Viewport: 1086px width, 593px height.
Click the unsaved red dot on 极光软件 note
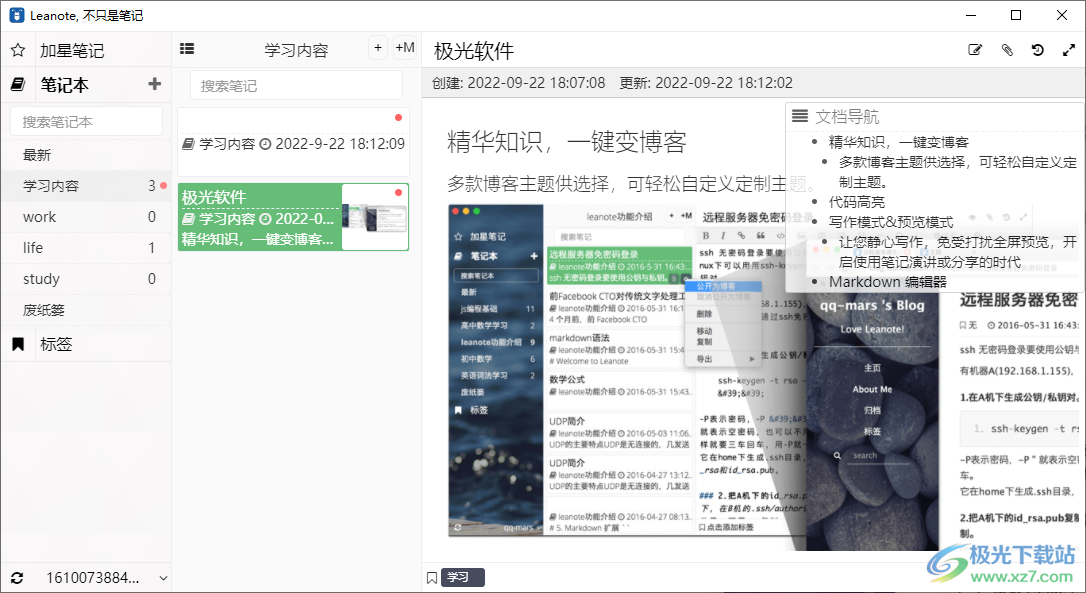pos(398,193)
